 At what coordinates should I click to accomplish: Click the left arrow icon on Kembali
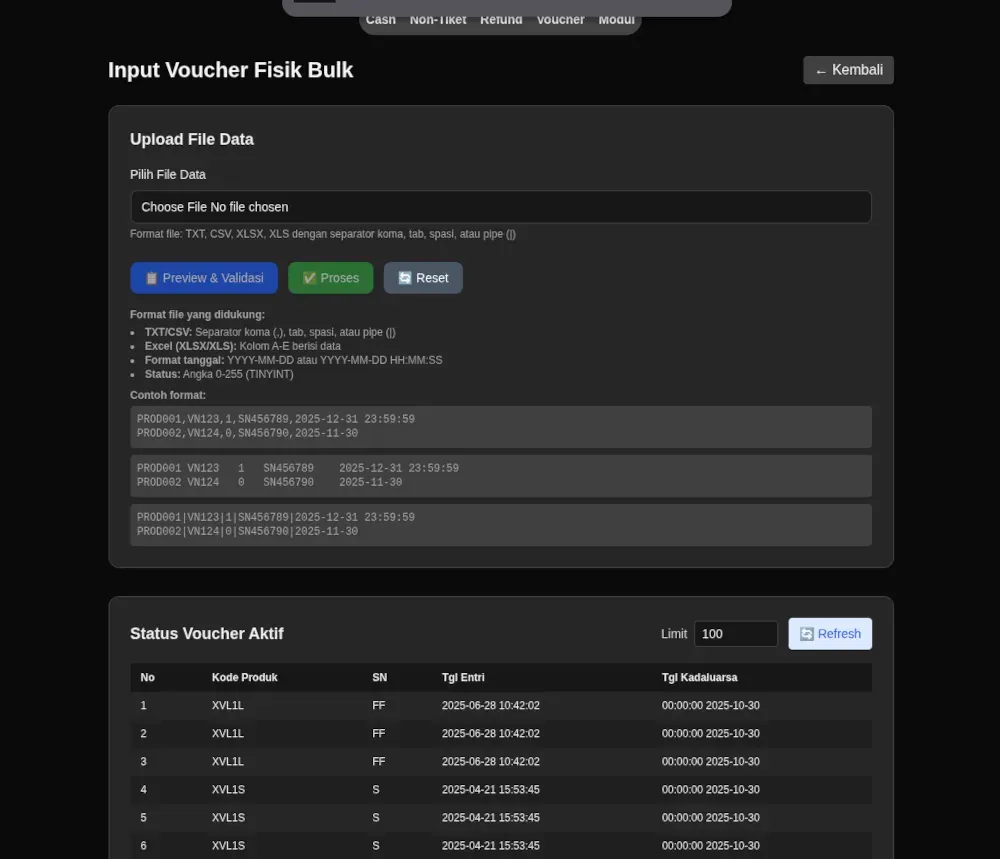pyautogui.click(x=820, y=70)
